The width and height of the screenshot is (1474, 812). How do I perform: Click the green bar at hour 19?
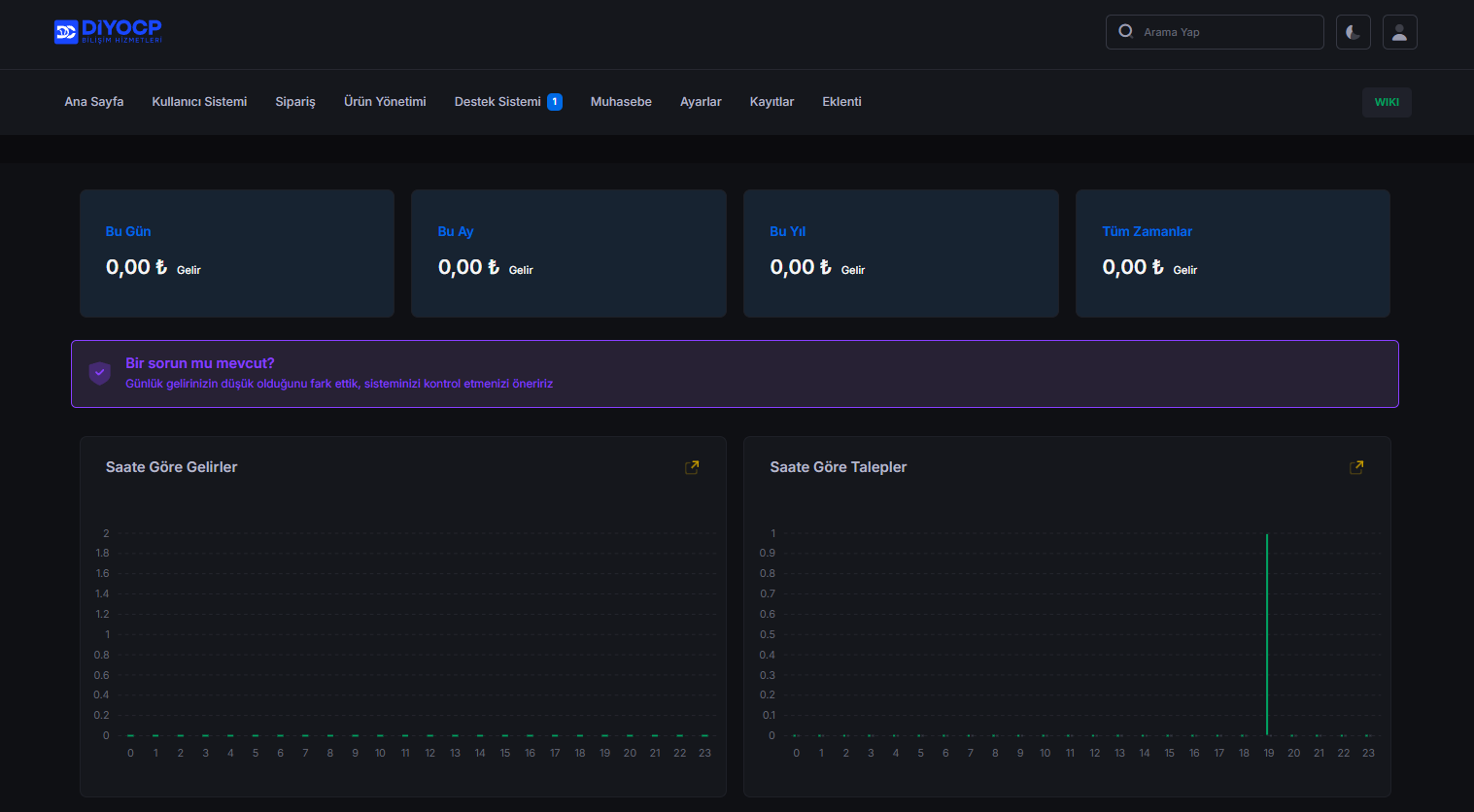(1267, 635)
